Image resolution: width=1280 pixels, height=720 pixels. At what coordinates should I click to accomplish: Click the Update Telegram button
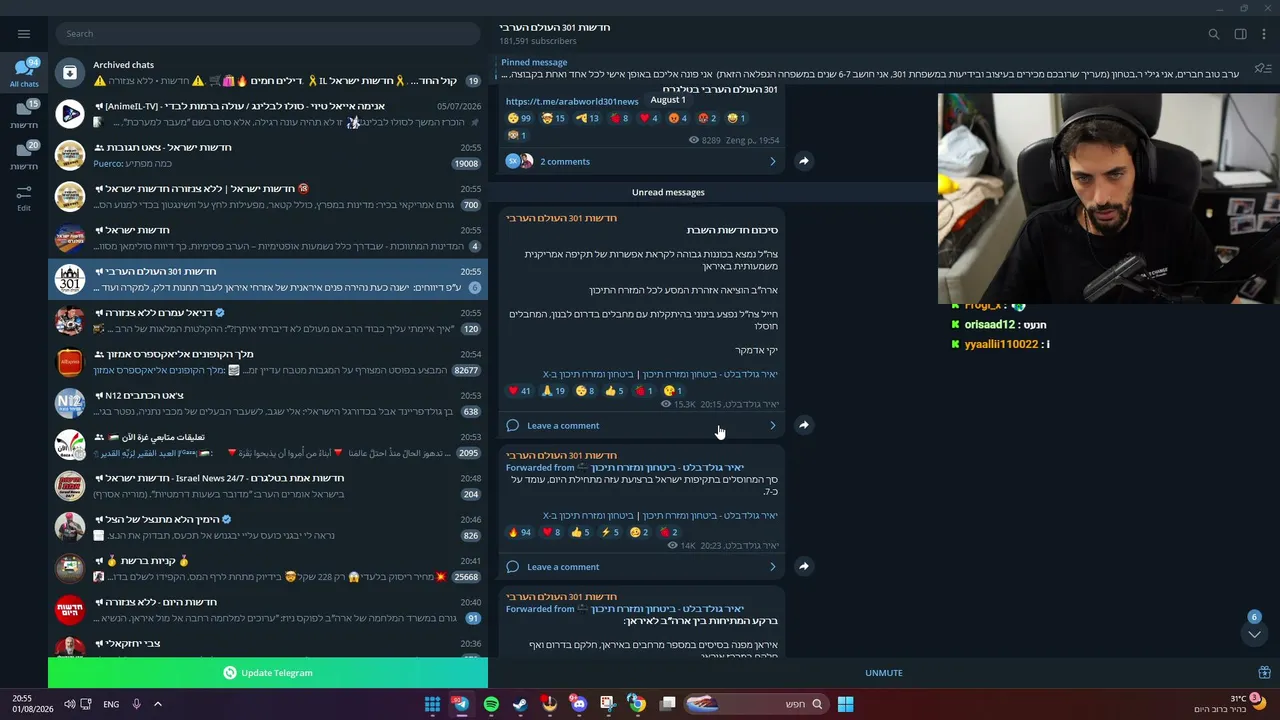pos(268,673)
